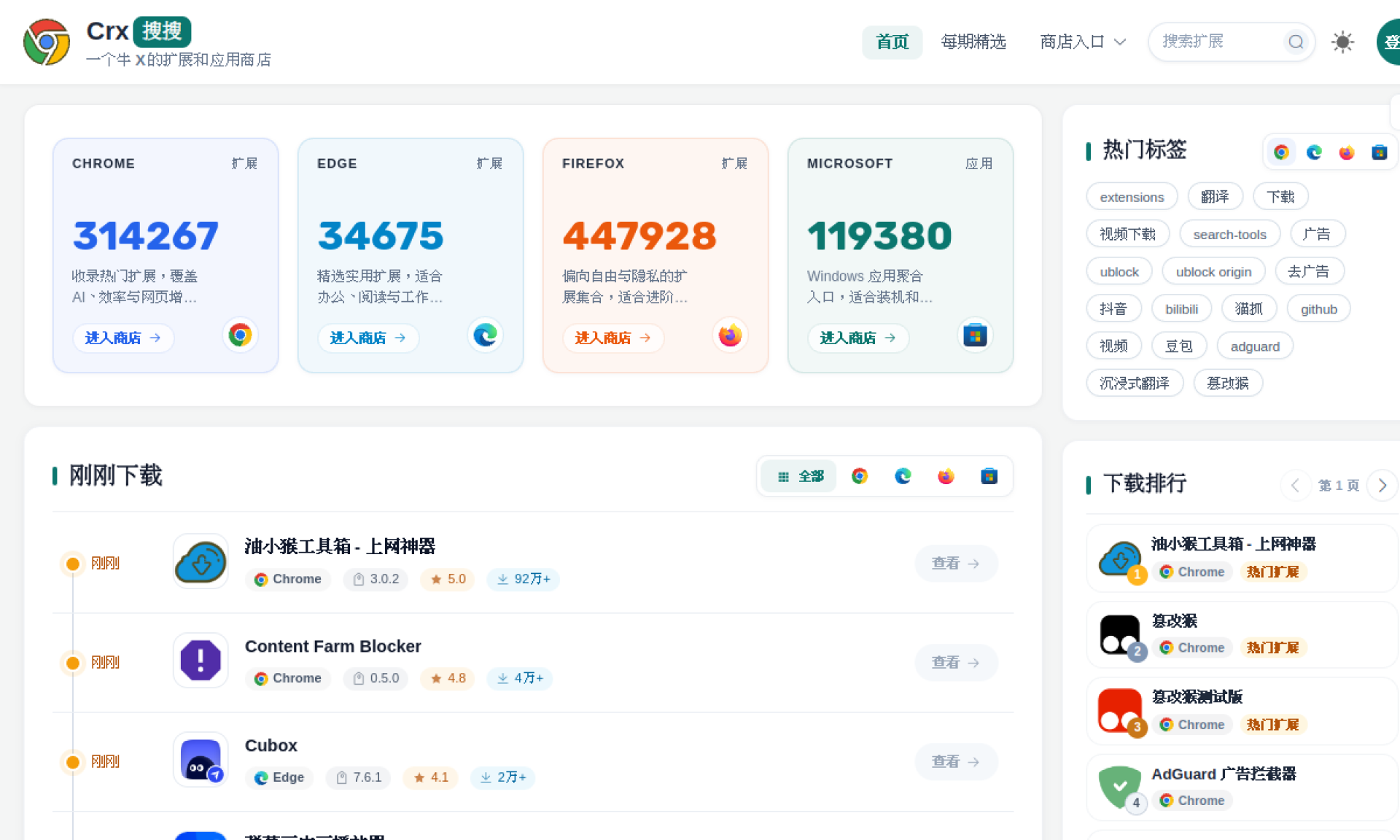Click the search magnifier icon
The height and width of the screenshot is (840, 1400).
pyautogui.click(x=1296, y=42)
